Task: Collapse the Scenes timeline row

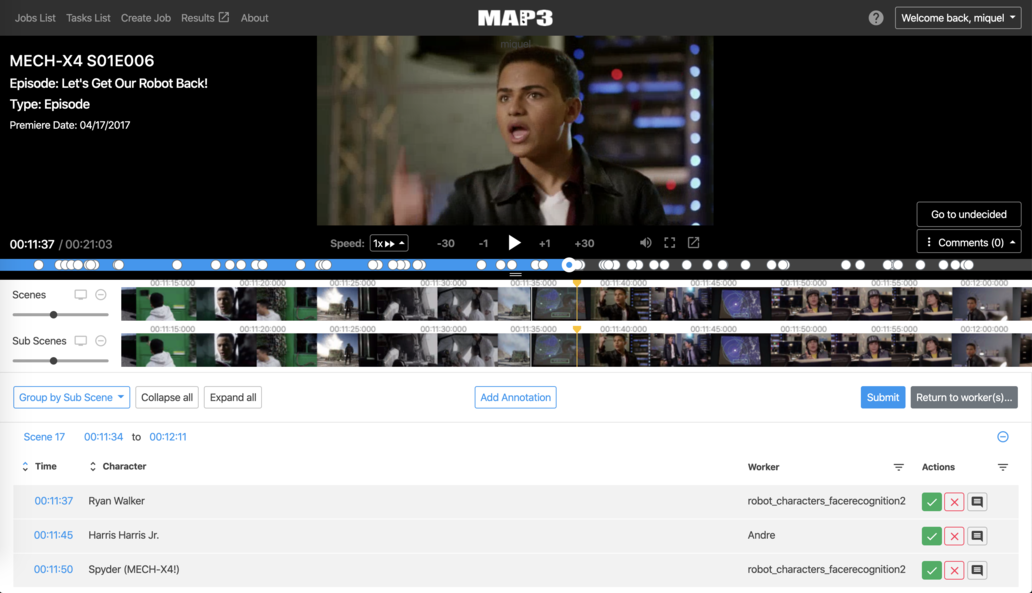Action: point(101,295)
